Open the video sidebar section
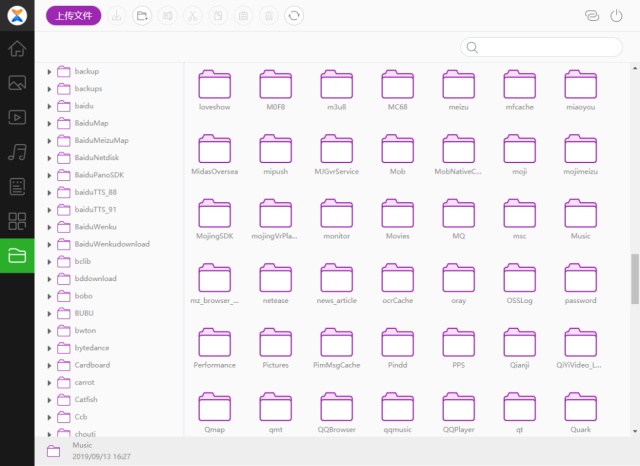 click(17, 118)
